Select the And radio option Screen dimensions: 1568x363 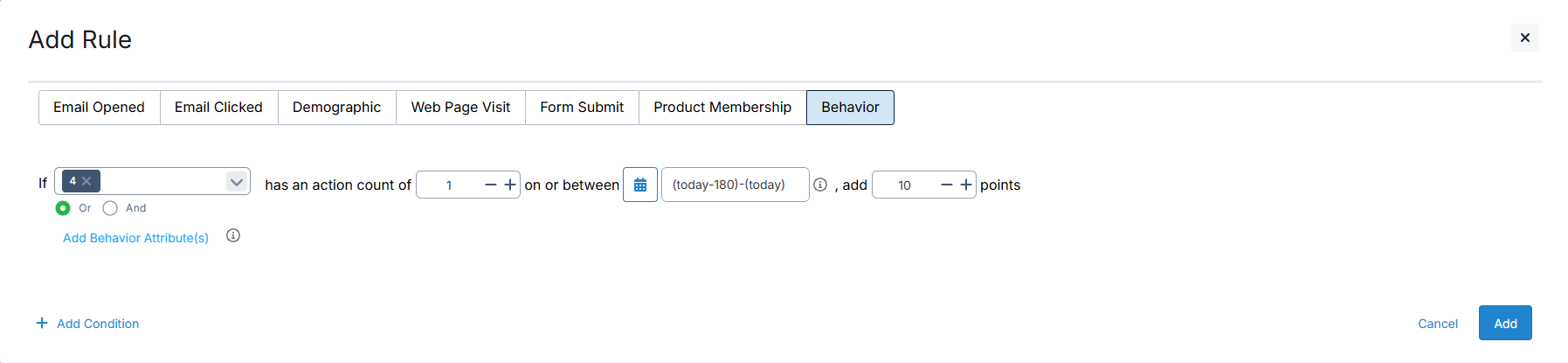pyautogui.click(x=110, y=208)
